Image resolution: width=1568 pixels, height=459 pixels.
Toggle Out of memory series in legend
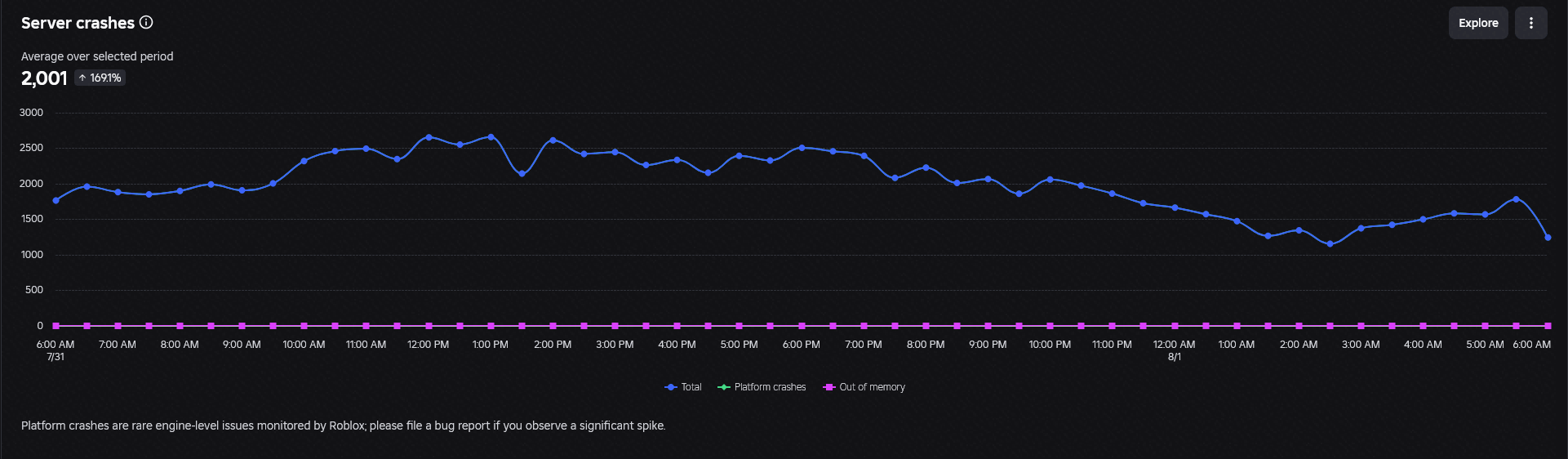[x=864, y=387]
